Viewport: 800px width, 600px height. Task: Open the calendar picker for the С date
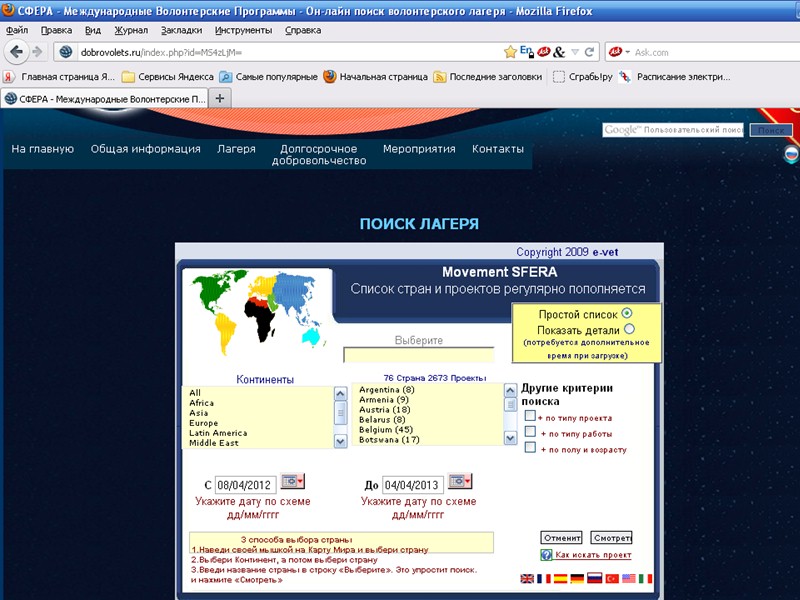[x=292, y=481]
